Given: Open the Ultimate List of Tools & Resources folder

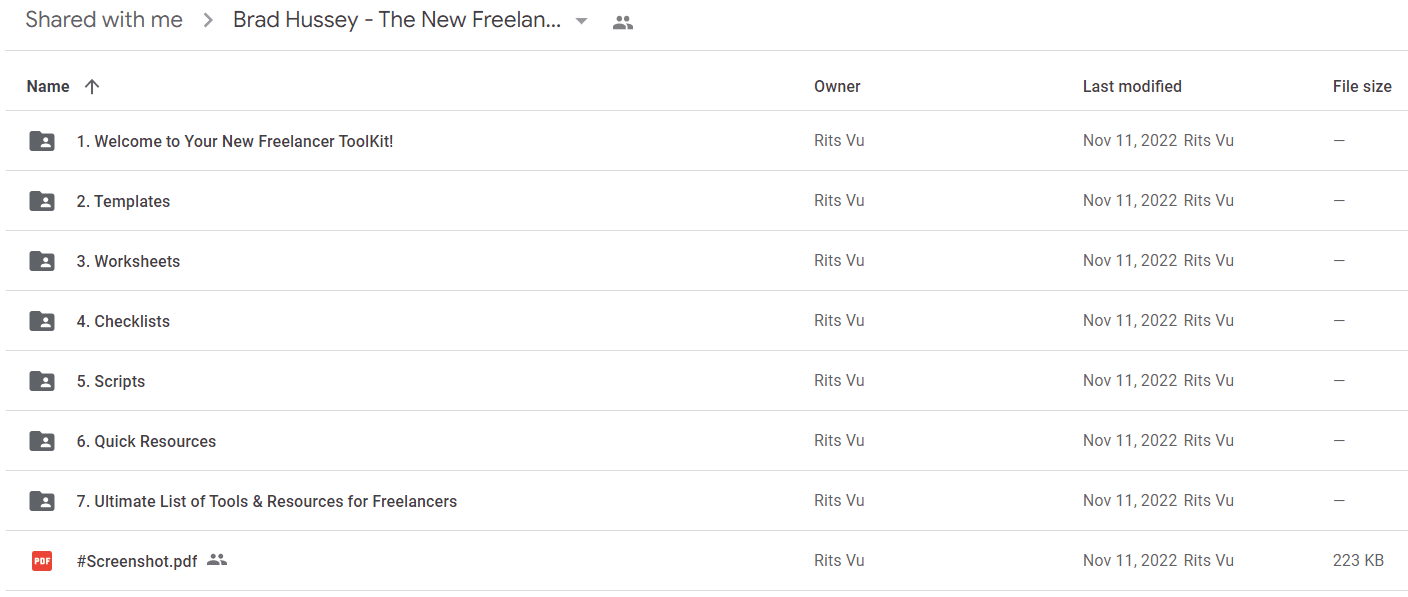Looking at the screenshot, I should (x=267, y=501).
